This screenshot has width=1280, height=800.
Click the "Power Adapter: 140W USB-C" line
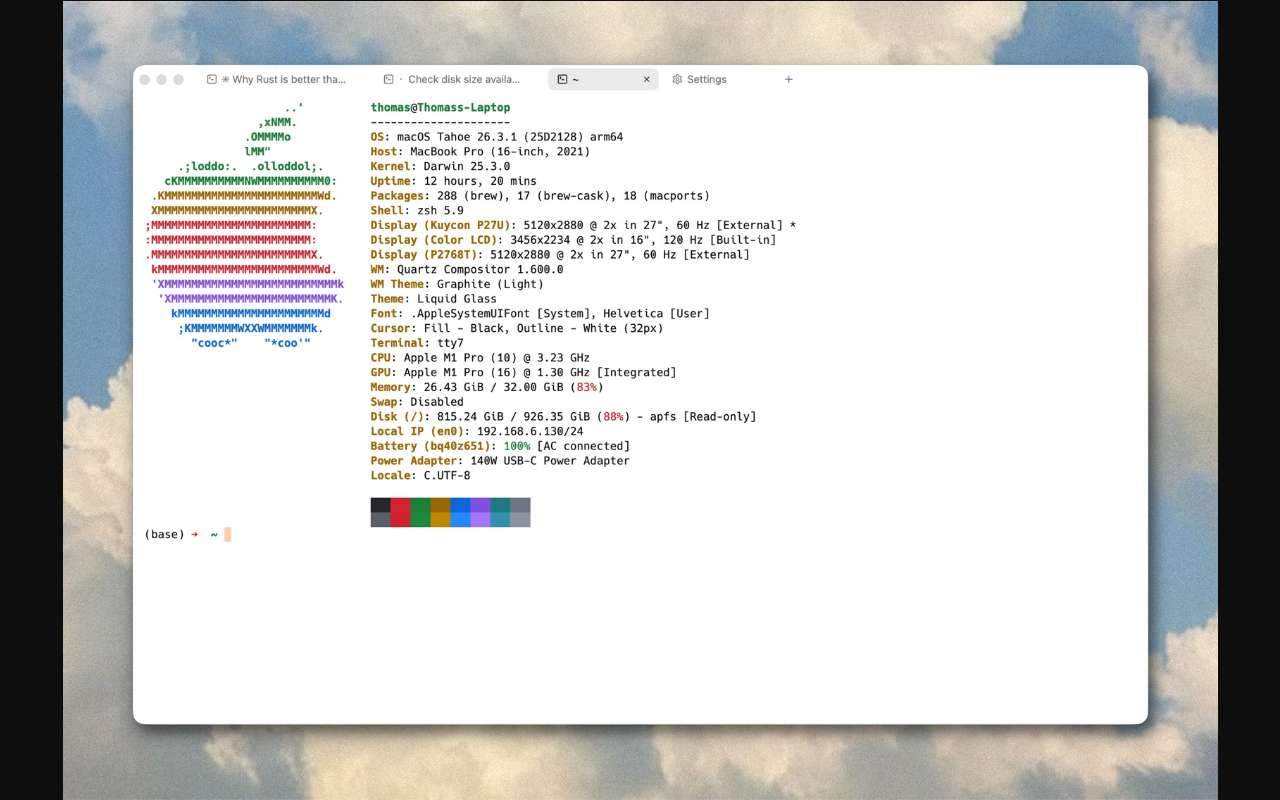pyautogui.click(x=500, y=461)
